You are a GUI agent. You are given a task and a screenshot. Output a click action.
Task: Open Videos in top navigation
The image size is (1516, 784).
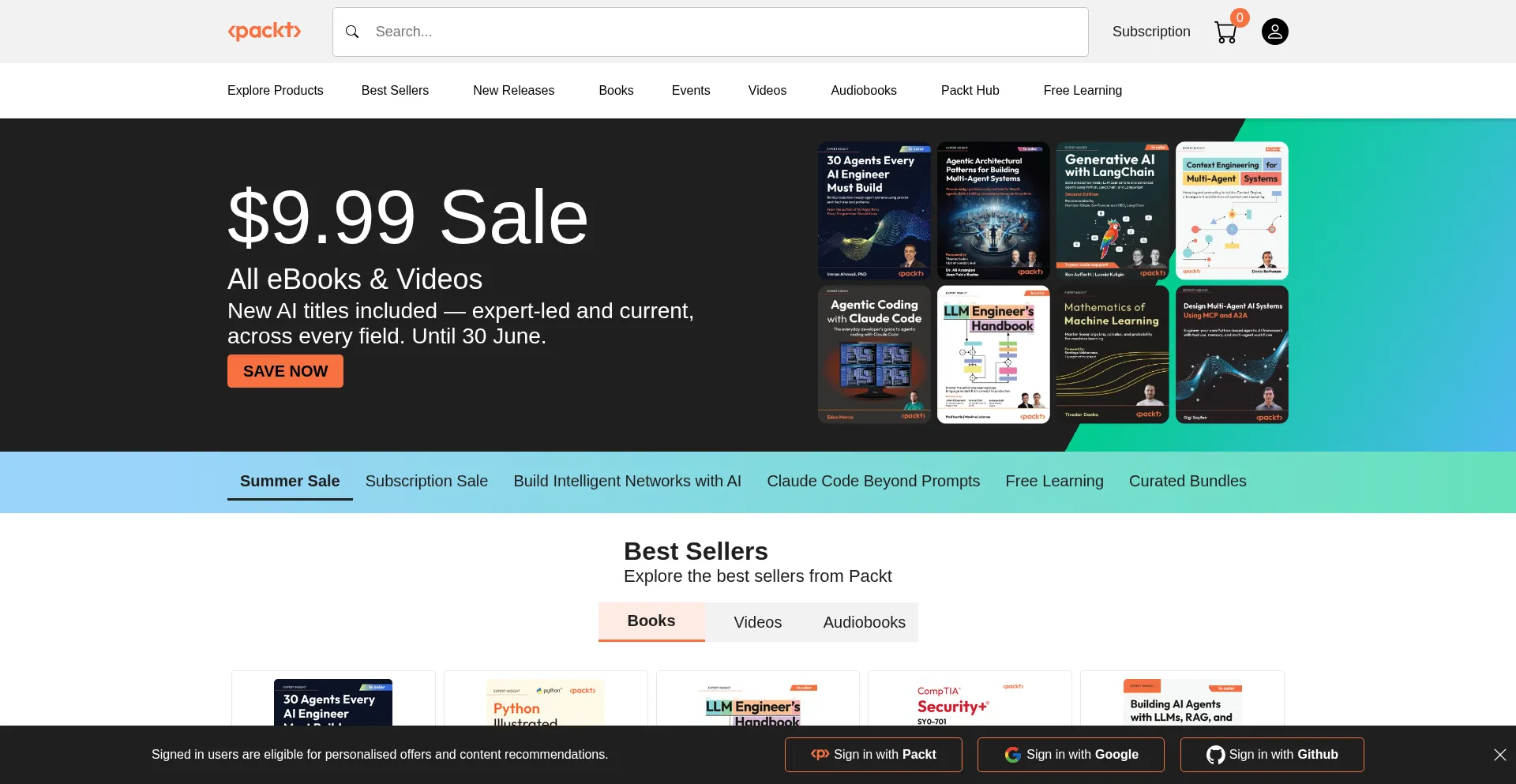[x=767, y=90]
